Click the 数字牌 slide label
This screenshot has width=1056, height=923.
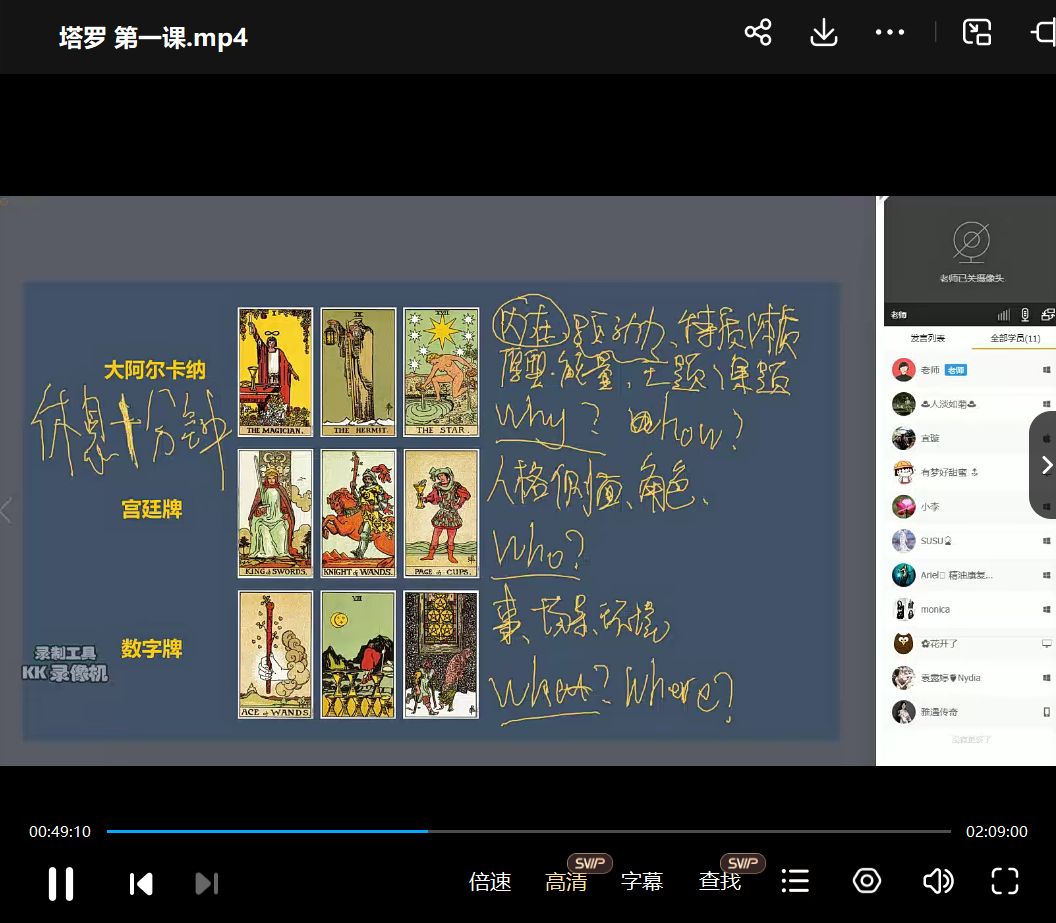click(x=152, y=648)
